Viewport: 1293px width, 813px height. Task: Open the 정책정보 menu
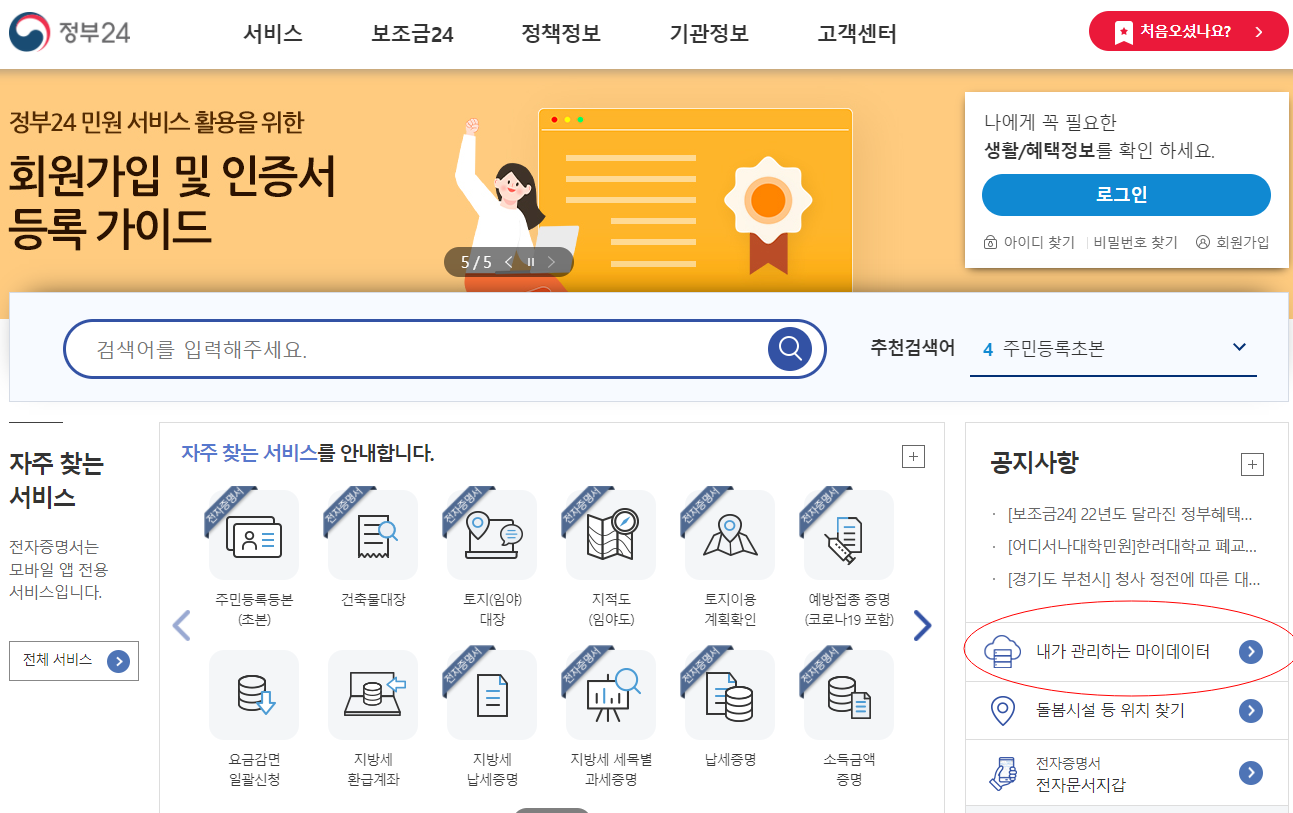(x=561, y=34)
